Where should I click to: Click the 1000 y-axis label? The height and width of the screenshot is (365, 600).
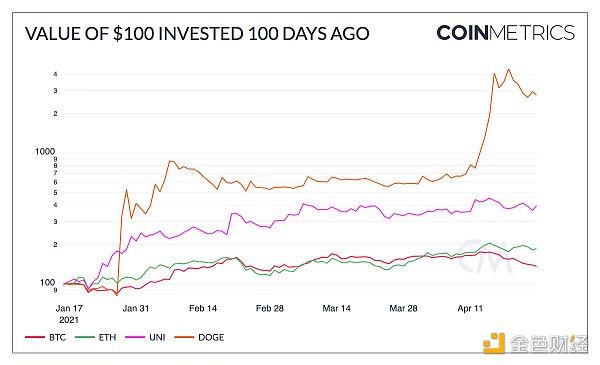click(x=45, y=152)
